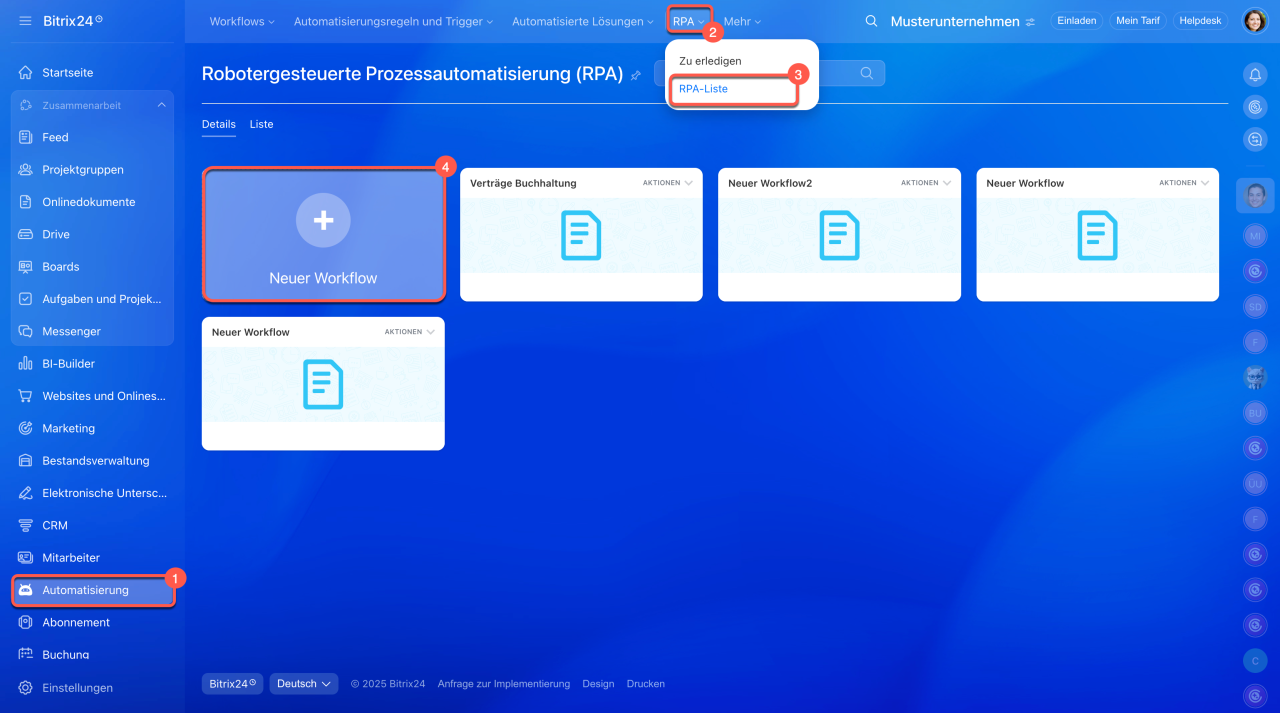Switch to the Details tab
Image resolution: width=1280 pixels, height=713 pixels.
[219, 124]
